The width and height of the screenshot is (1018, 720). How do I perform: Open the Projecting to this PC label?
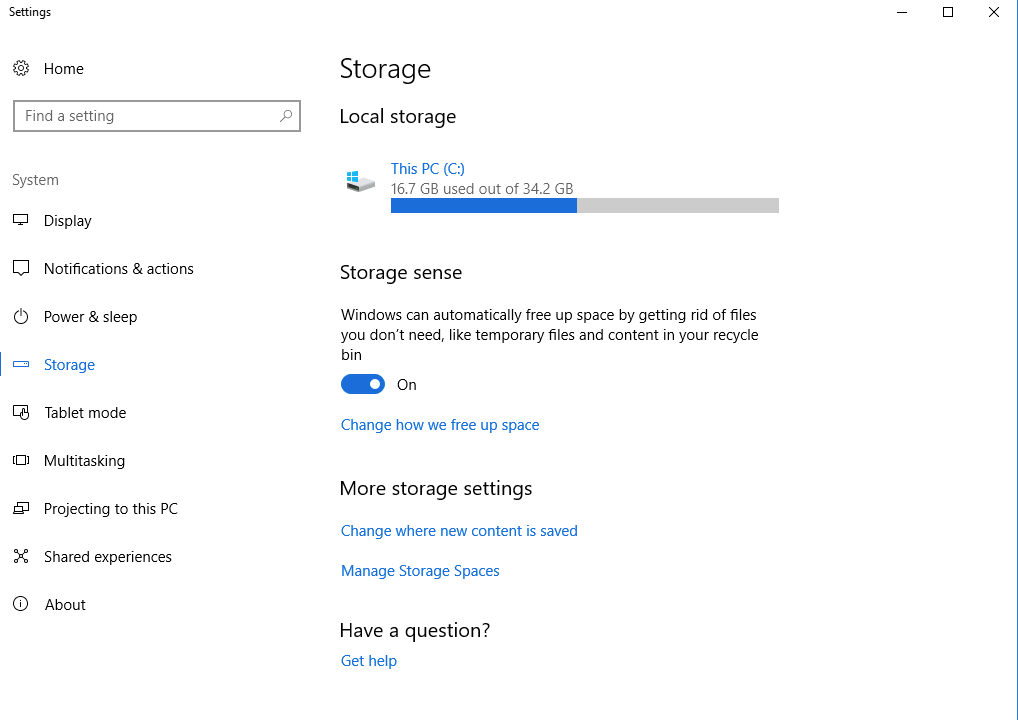coord(110,509)
